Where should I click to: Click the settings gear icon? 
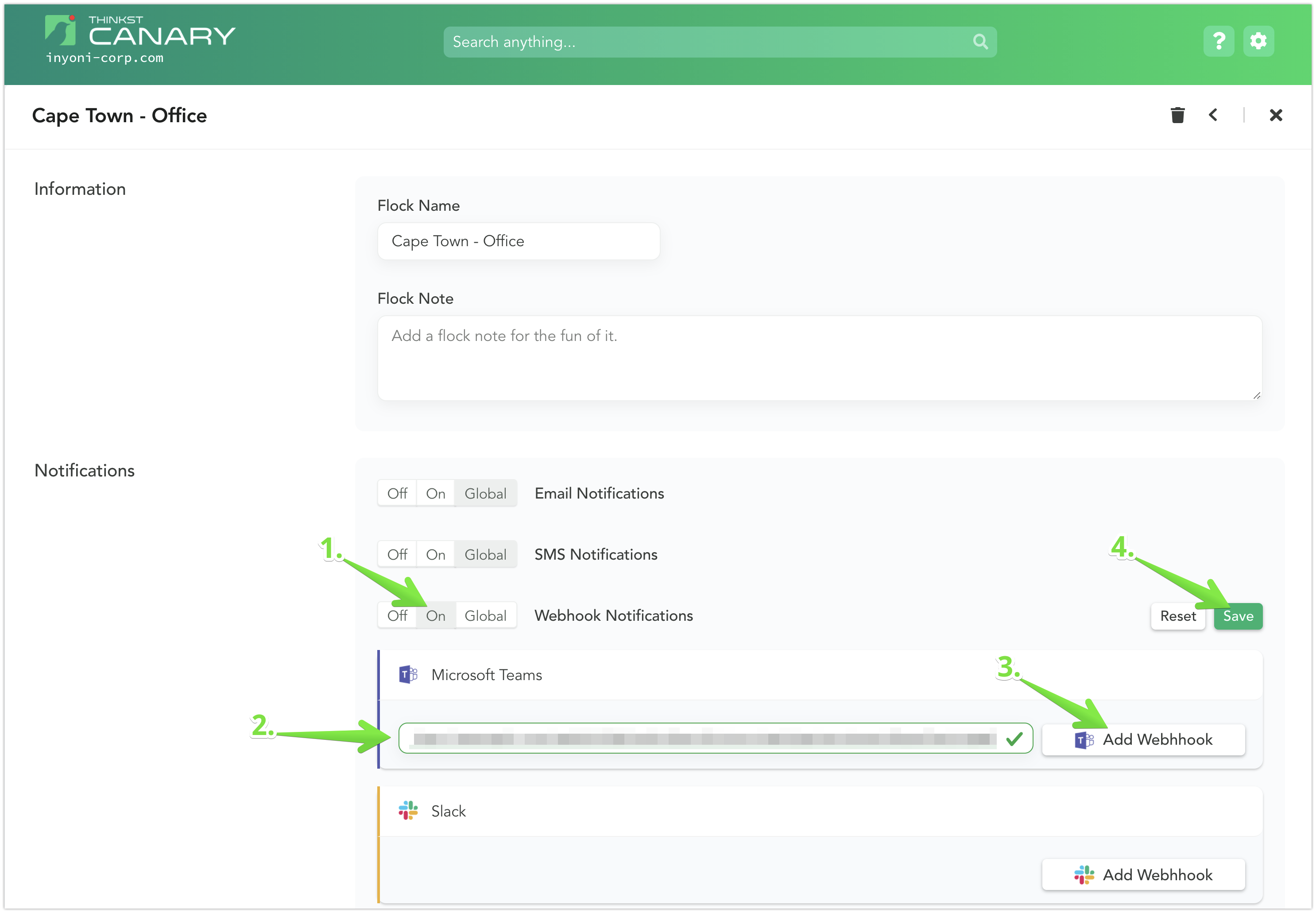coord(1257,41)
